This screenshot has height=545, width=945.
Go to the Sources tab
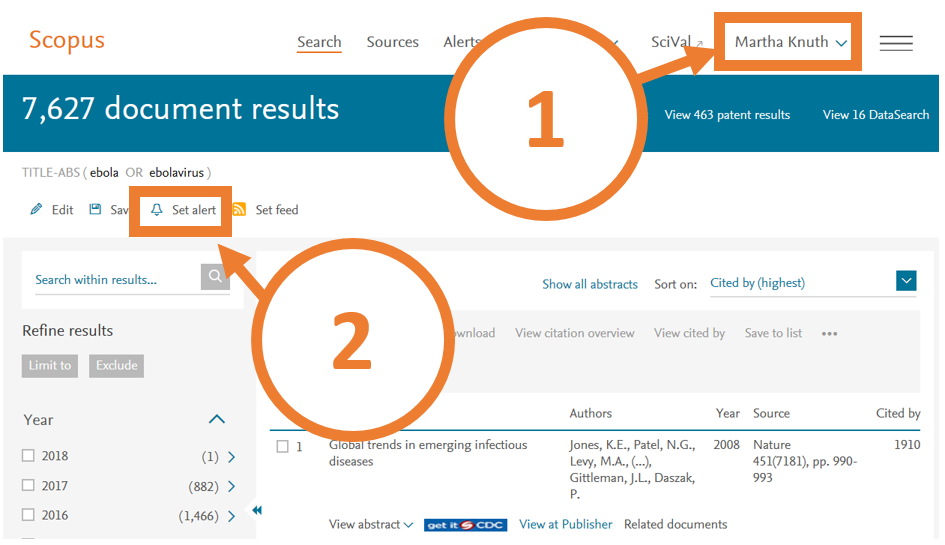coord(392,42)
